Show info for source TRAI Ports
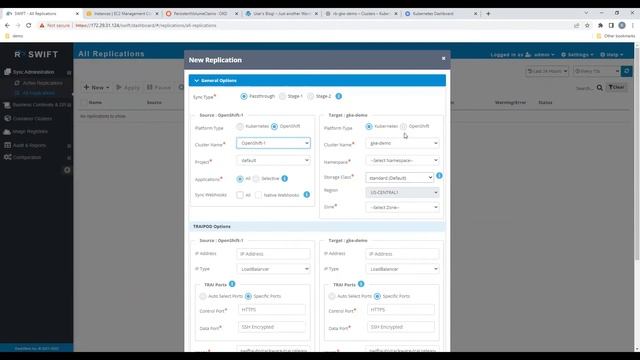 [232, 284]
